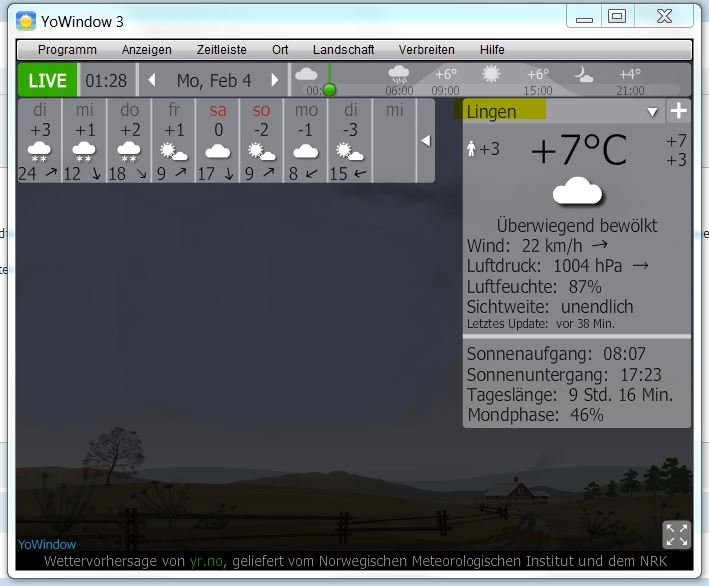Click the rain cloud icon at 06:00
709x586 pixels.
pos(399,74)
